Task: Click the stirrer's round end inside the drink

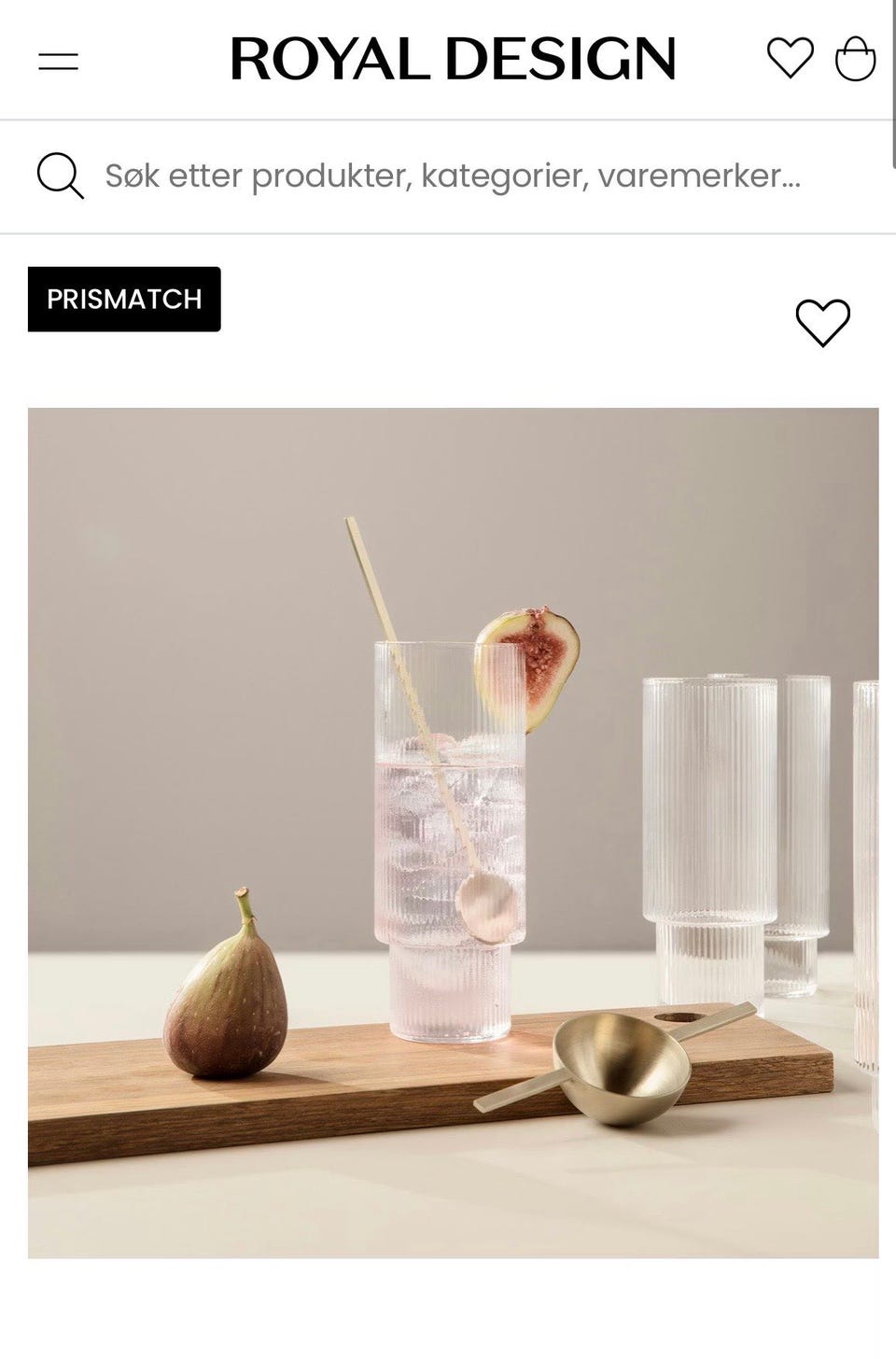Action: 487,910
